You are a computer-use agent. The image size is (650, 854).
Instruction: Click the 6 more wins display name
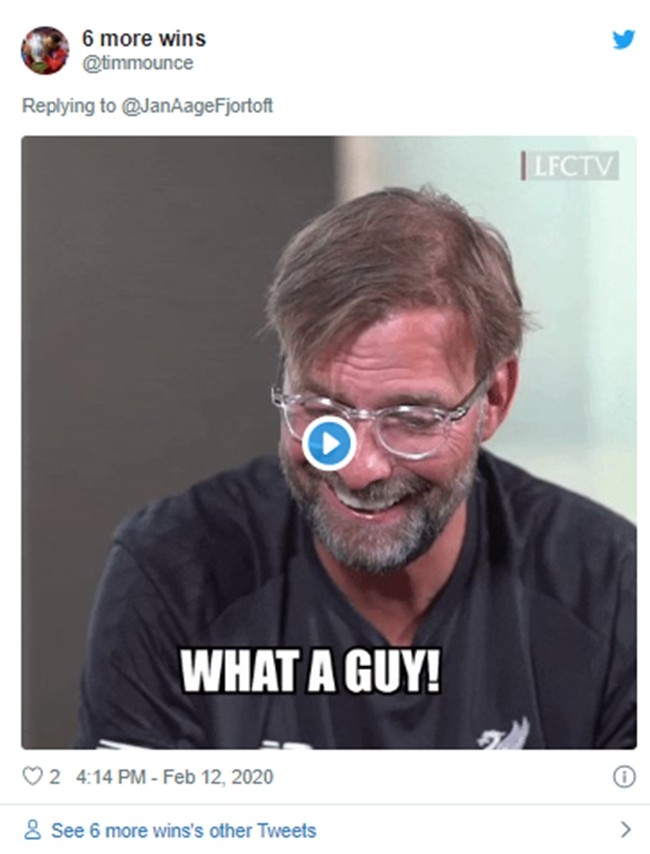tap(143, 39)
